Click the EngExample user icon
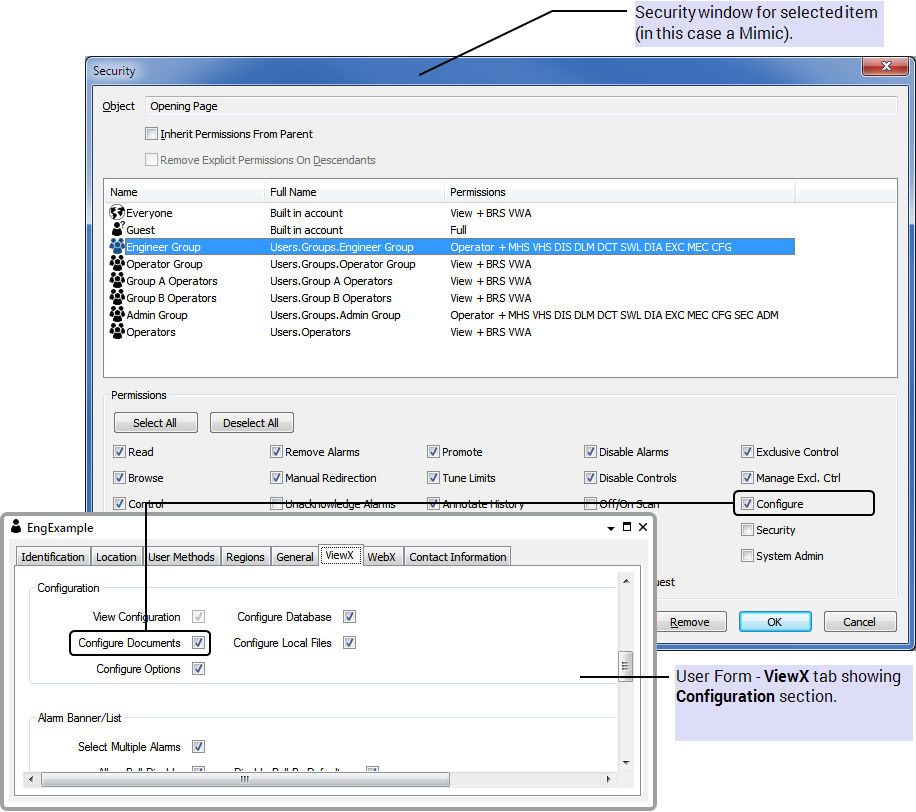 point(16,526)
